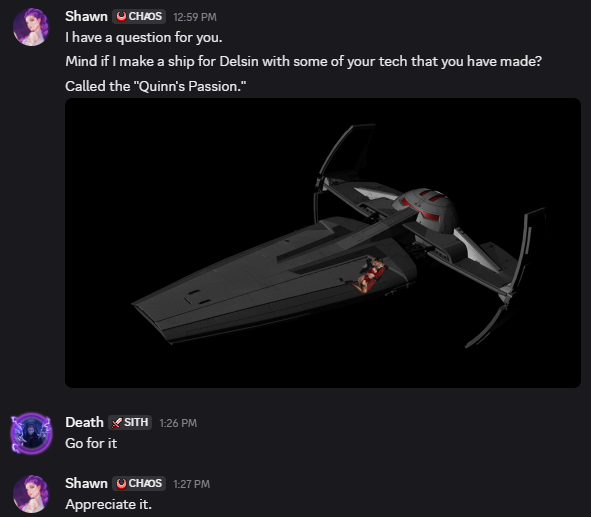Click the red CHAOS tag icon at 12:59 PM

click(x=121, y=17)
